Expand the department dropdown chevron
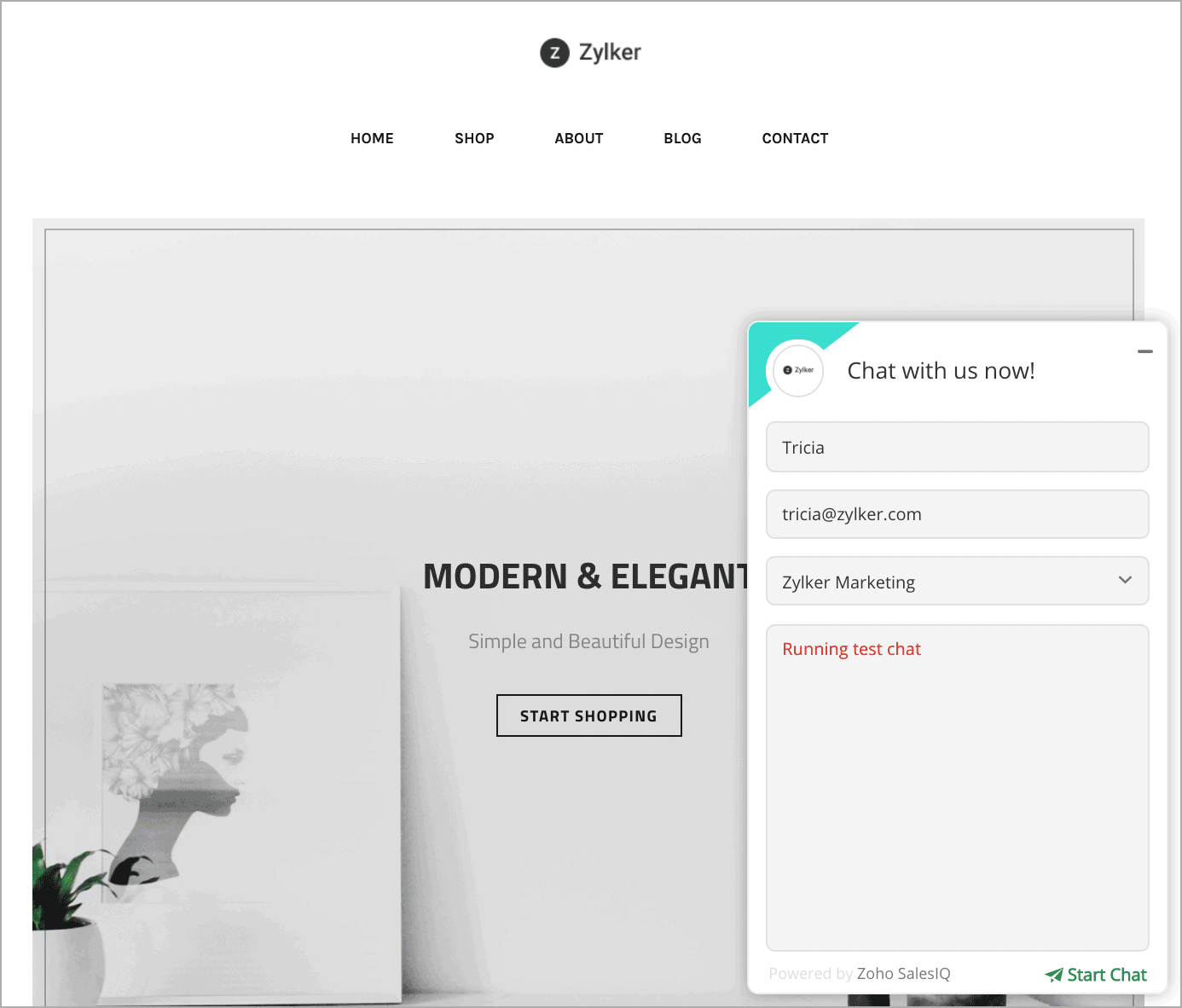The image size is (1182, 1008). (1125, 580)
